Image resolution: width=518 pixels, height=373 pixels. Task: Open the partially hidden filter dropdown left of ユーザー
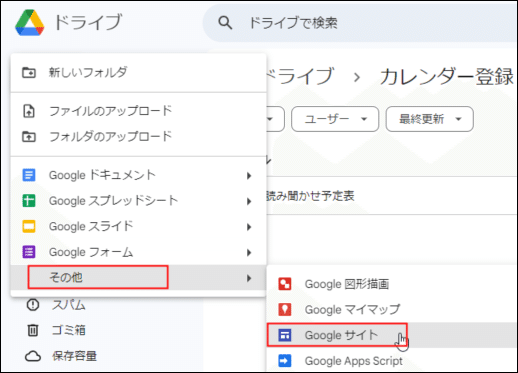coord(275,119)
